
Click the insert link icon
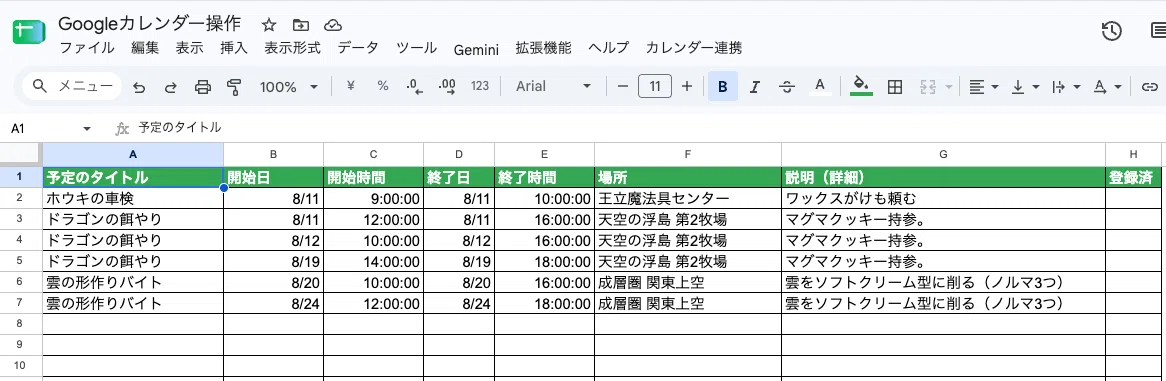[x=1150, y=87]
